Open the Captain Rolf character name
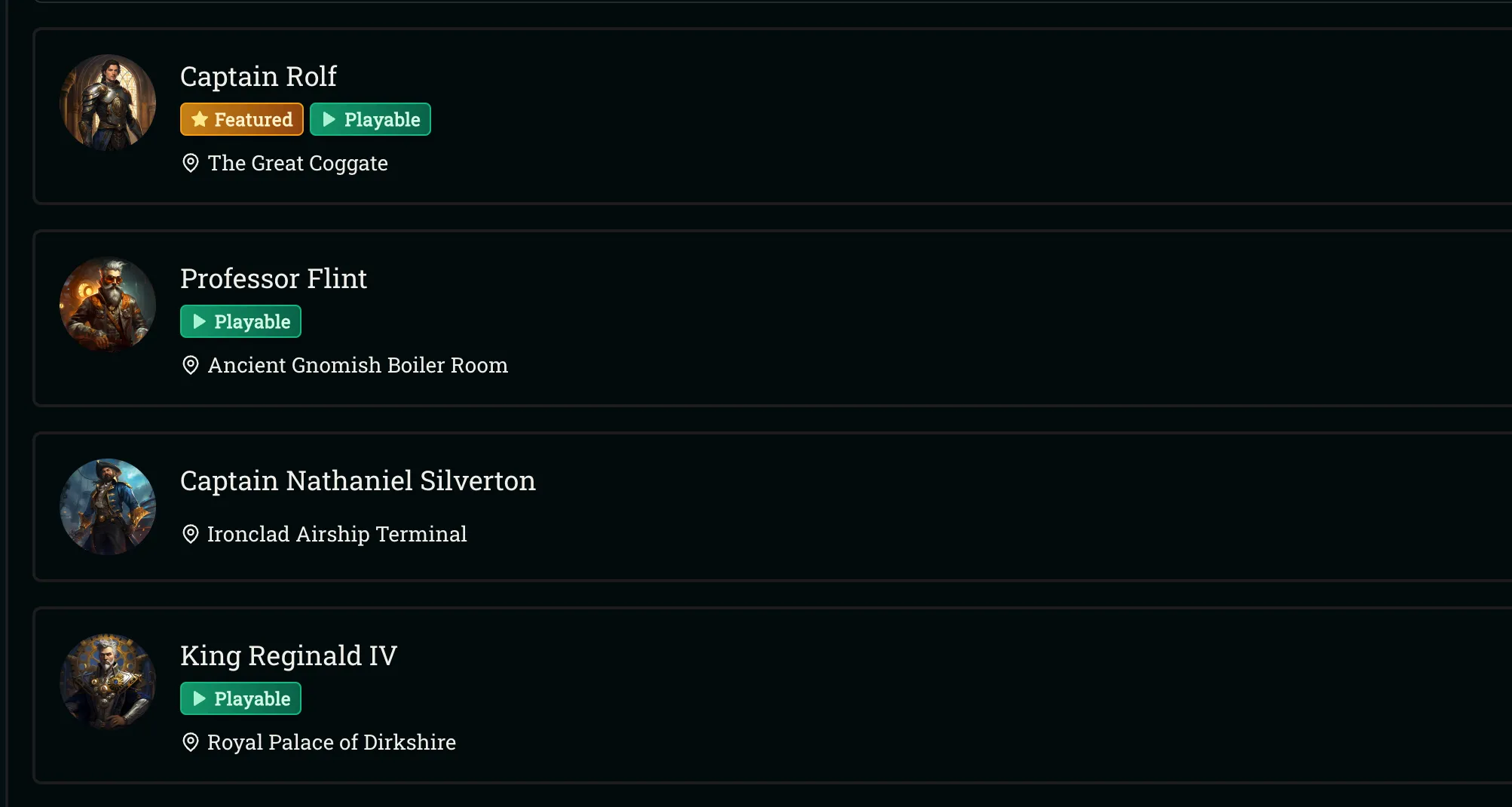1512x807 pixels. (258, 76)
